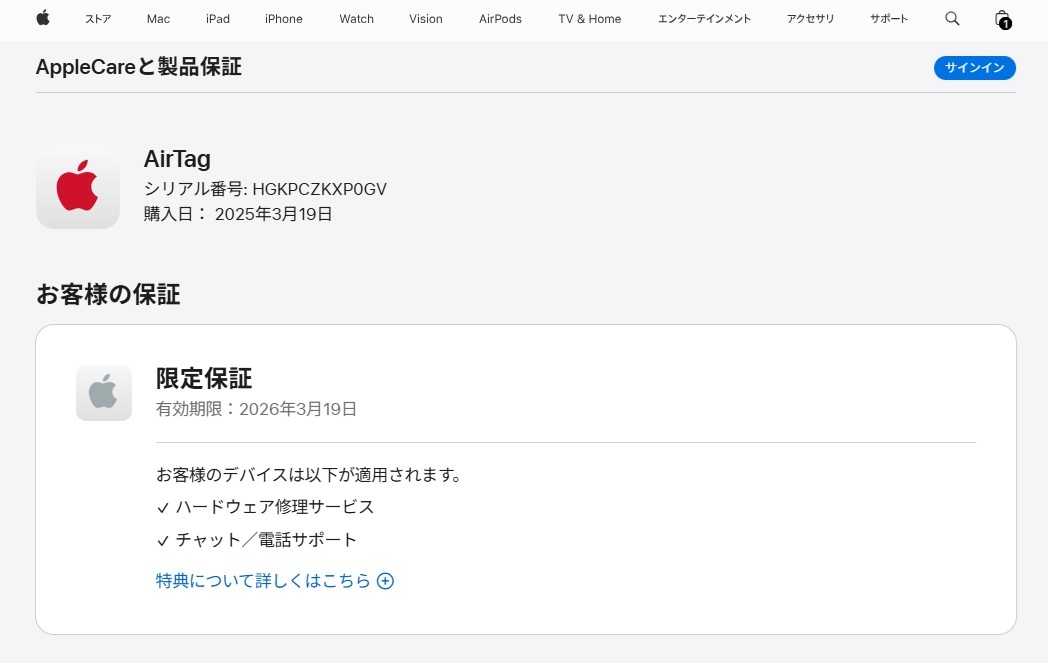
Task: Expand the plus icon next to 特典について詳しくはこちら
Action: [x=385, y=581]
